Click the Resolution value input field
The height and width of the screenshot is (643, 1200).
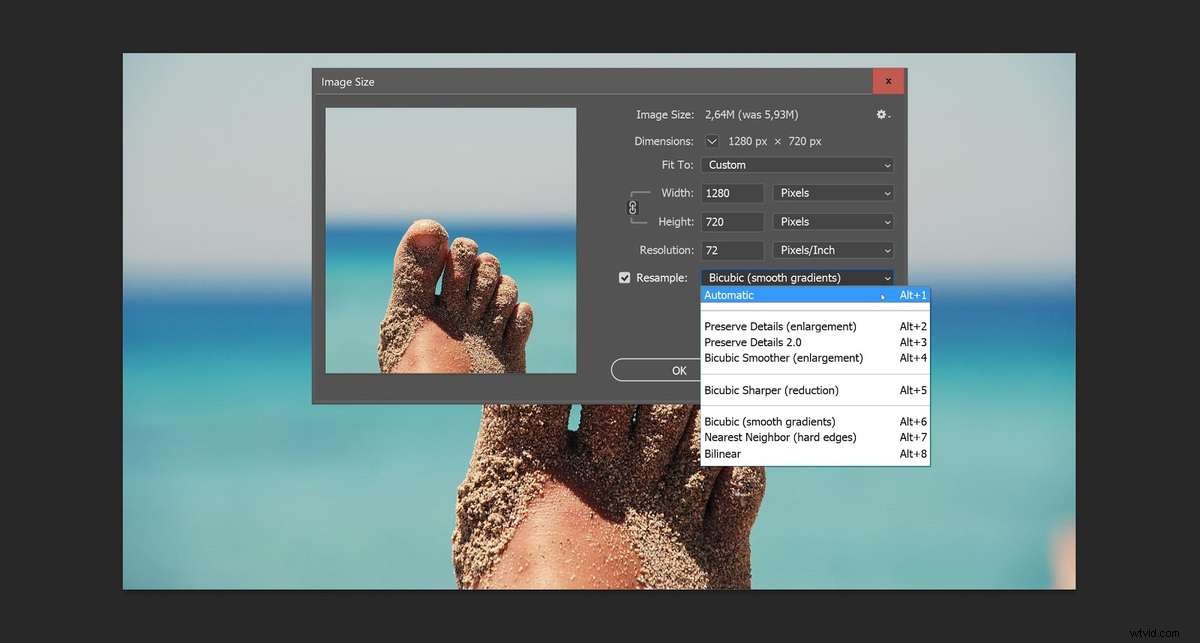[x=732, y=250]
